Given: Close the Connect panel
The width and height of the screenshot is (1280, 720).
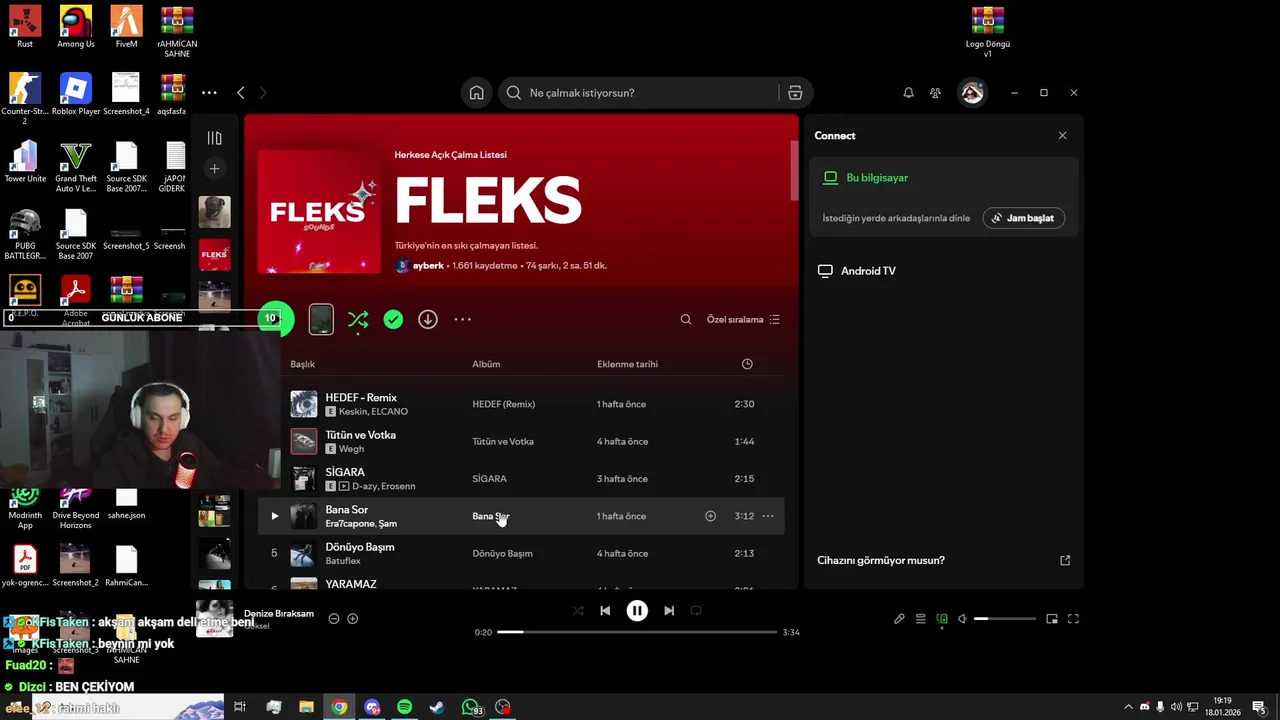Looking at the screenshot, I should point(1062,136).
